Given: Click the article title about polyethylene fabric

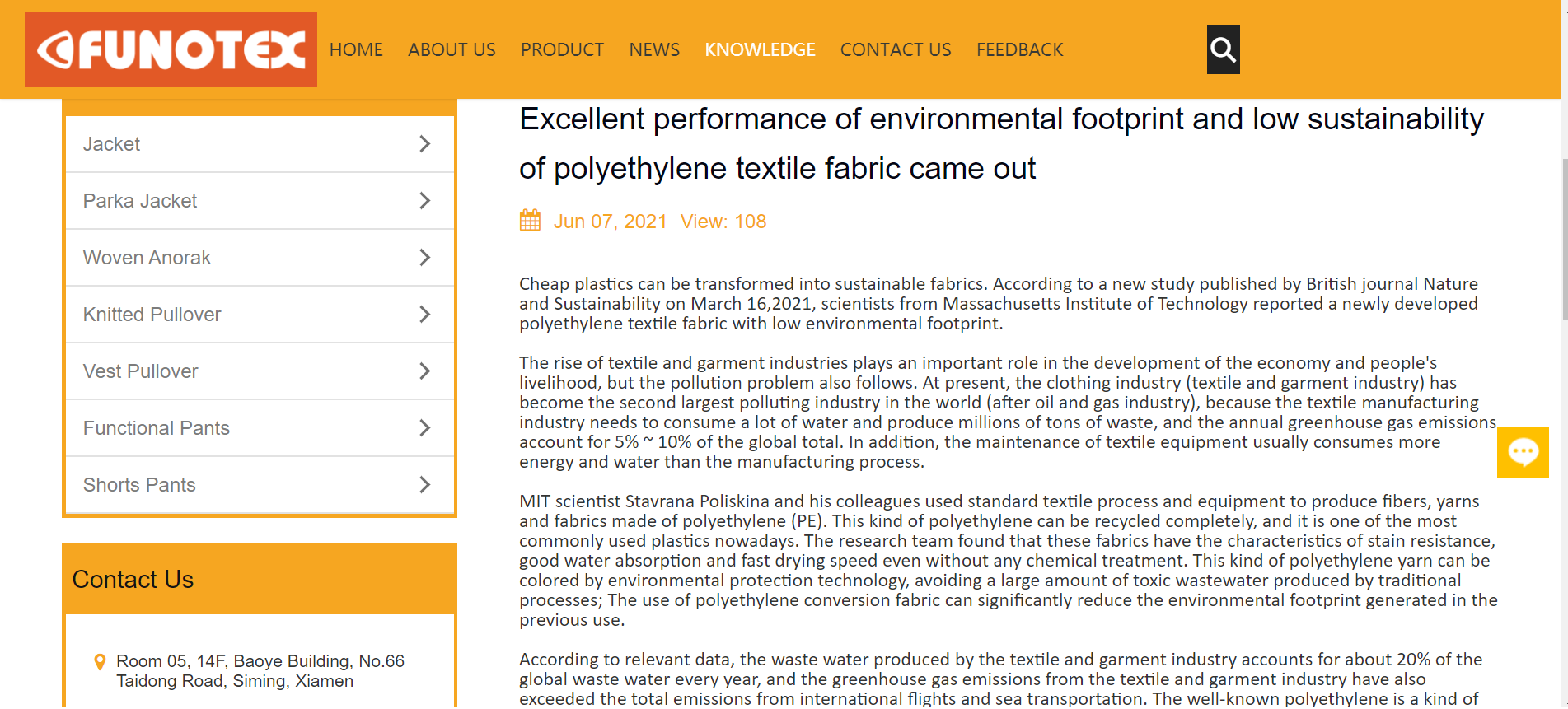Looking at the screenshot, I should 1001,143.
